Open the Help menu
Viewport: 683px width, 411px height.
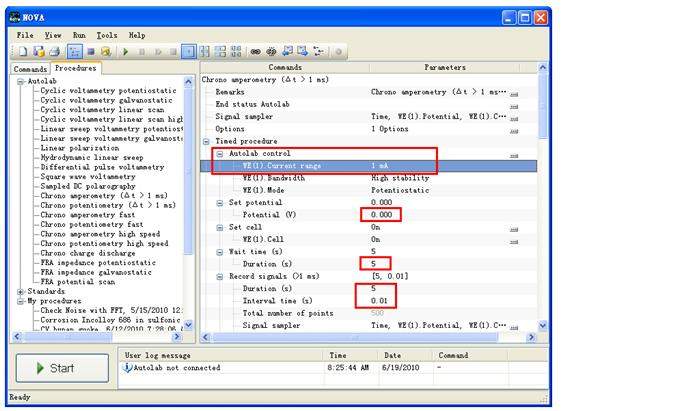point(137,35)
